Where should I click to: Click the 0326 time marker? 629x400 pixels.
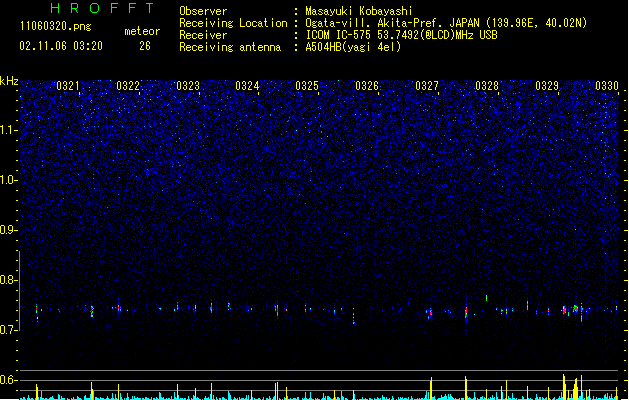[367, 86]
